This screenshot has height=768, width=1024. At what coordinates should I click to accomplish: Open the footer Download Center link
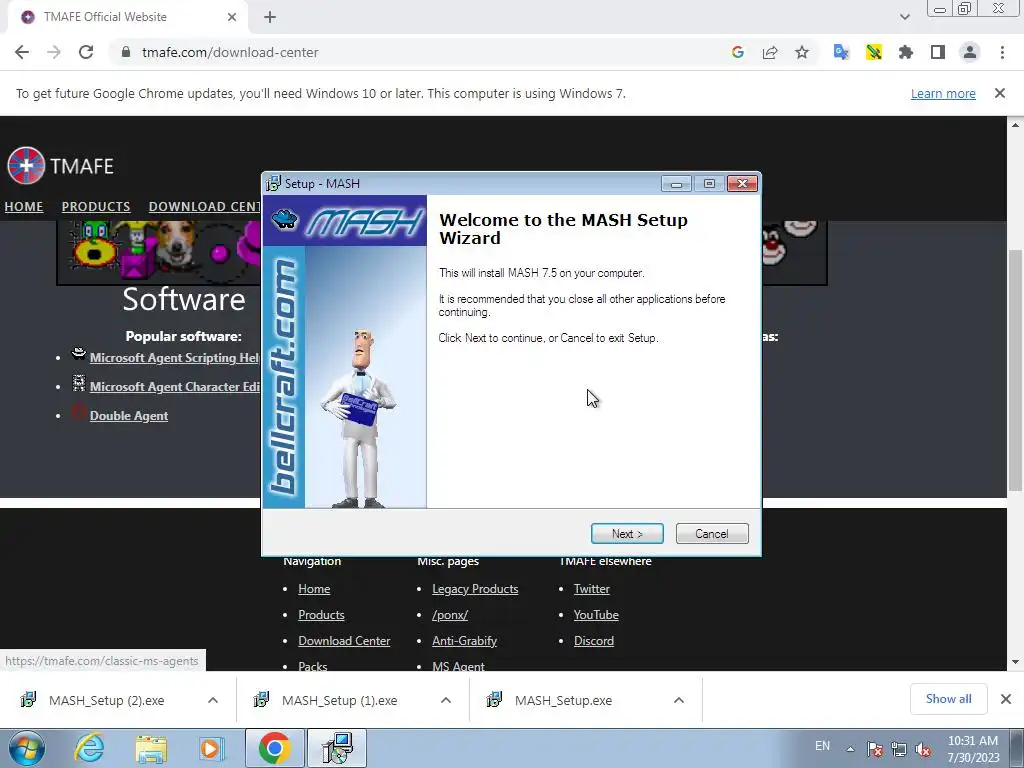coord(344,641)
